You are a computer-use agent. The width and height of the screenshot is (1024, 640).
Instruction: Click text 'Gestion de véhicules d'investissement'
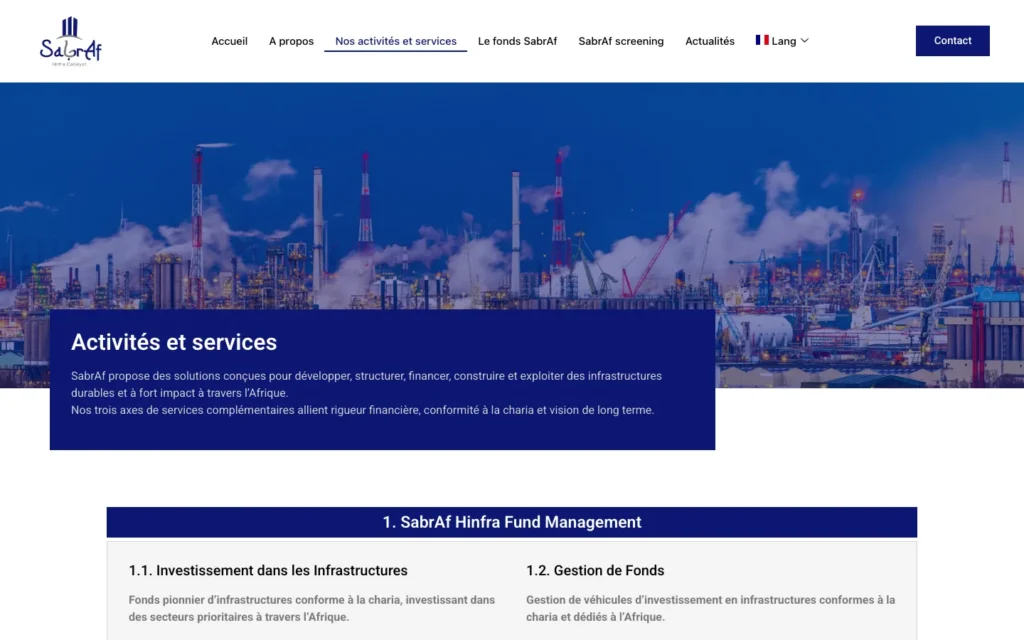(x=711, y=608)
